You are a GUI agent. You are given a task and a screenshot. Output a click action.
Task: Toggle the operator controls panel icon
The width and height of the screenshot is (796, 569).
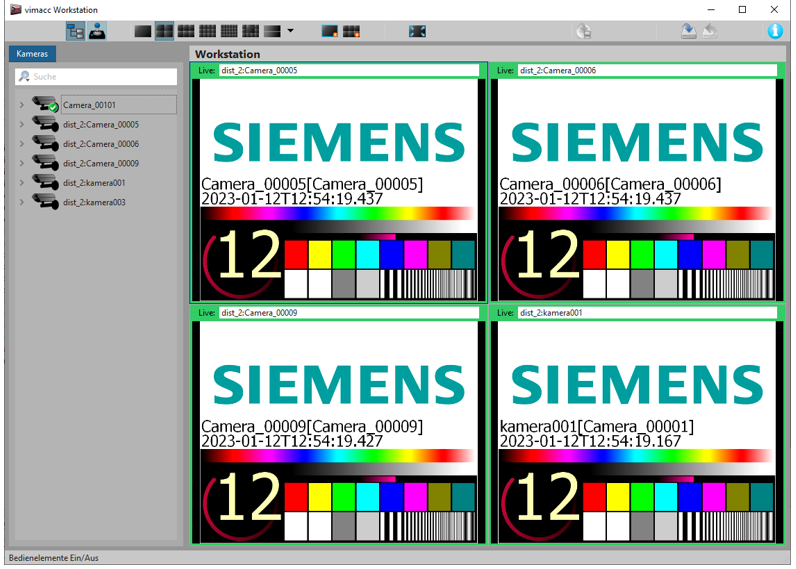coord(97,31)
